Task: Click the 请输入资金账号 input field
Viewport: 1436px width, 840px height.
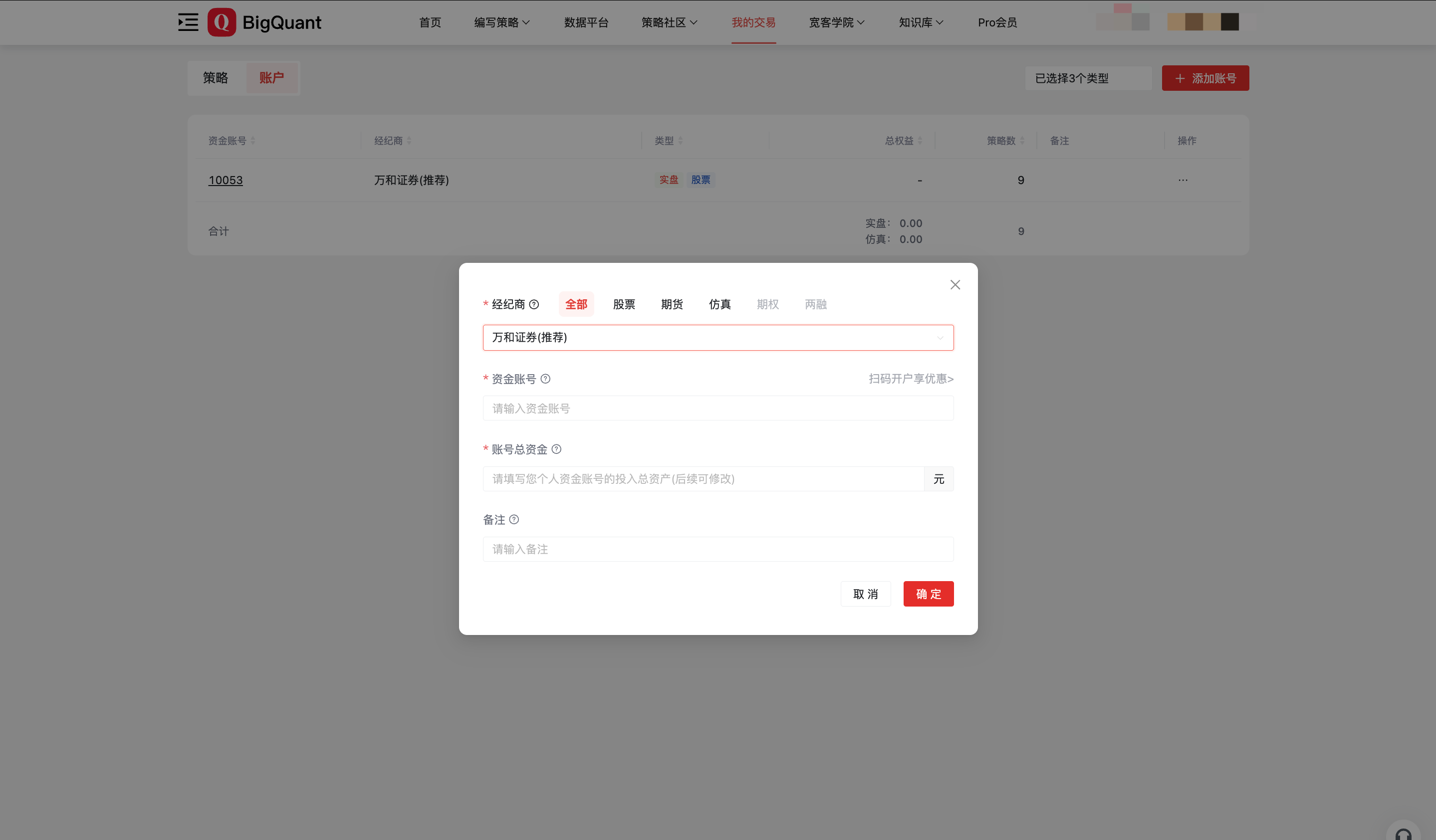Action: pyautogui.click(x=718, y=409)
